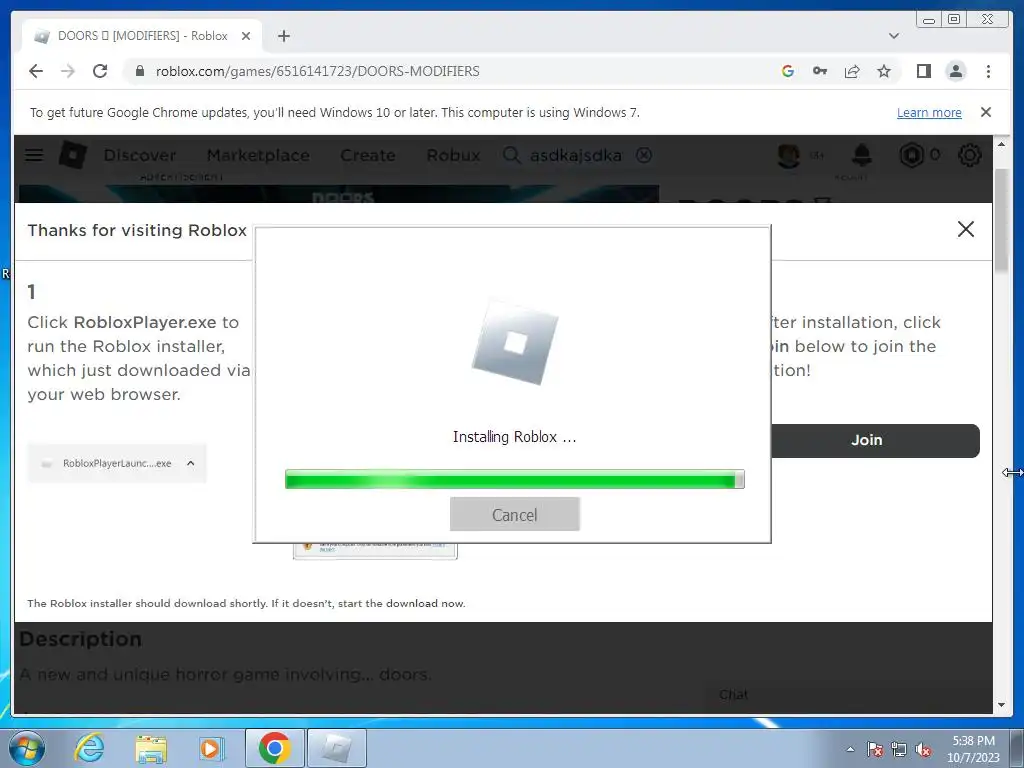Screen dimensions: 1024x768
Task: Click the installing progress bar
Action: (x=515, y=479)
